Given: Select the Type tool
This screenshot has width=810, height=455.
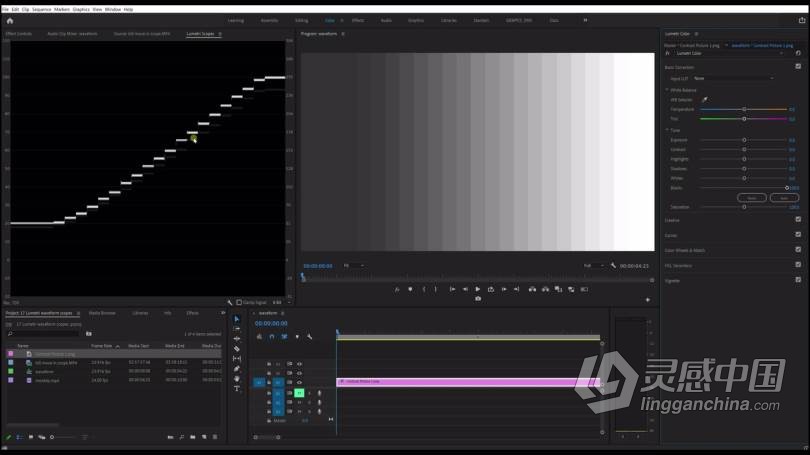Looking at the screenshot, I should point(237,388).
